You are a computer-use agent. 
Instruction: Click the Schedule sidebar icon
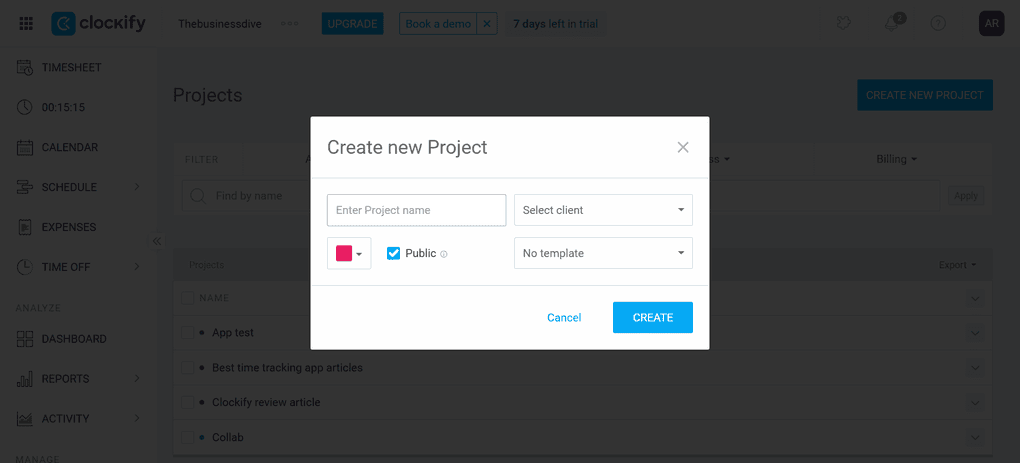[25, 187]
